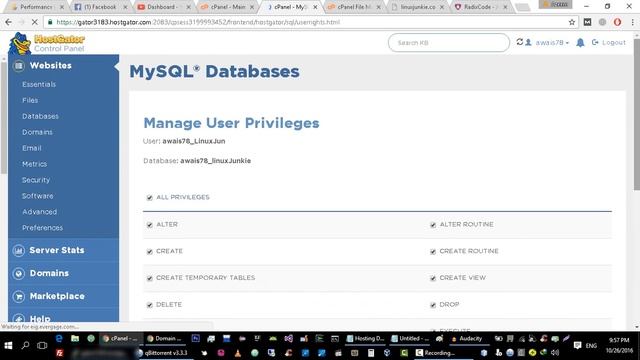Screen dimensions: 640x360
Task: Open Metrics in the sidebar
Action: pyautogui.click(x=34, y=164)
